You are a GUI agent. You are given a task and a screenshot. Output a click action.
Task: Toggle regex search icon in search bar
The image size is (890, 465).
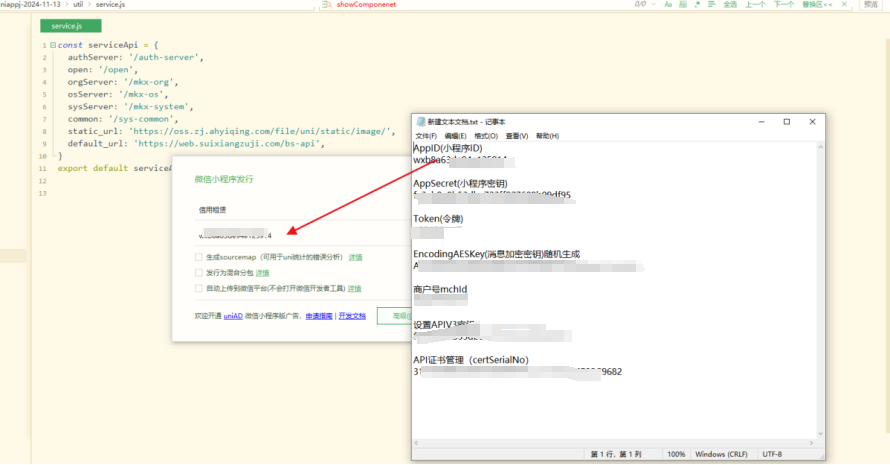(698, 4)
